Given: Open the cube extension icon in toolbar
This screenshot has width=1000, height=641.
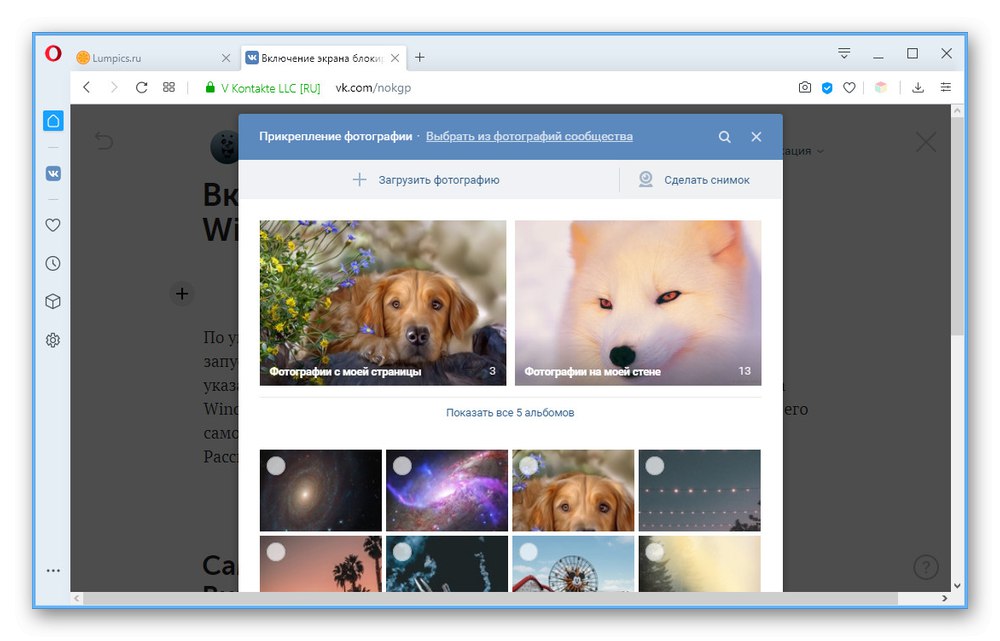Looking at the screenshot, I should tap(881, 87).
